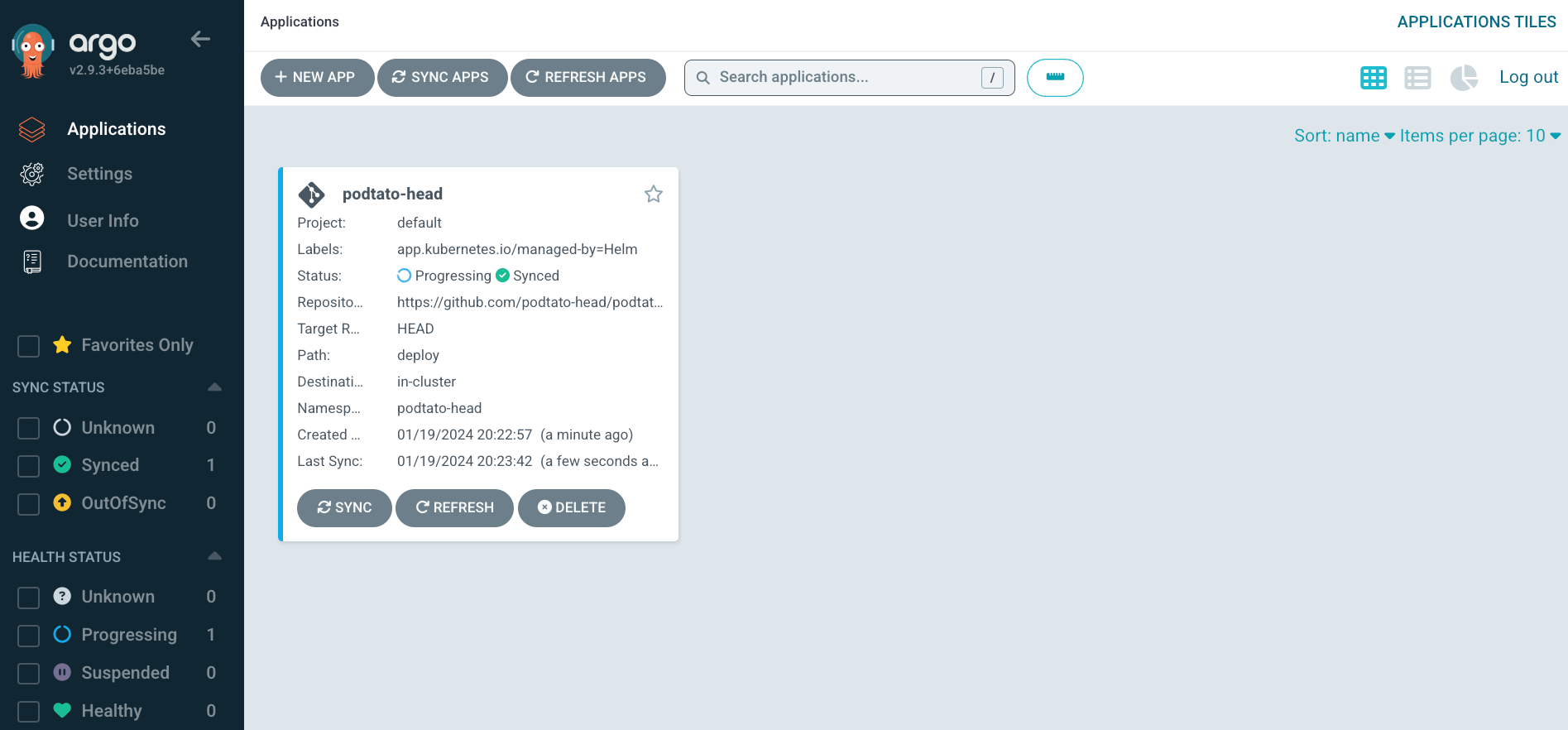Collapse sidebar with the back arrow
The image size is (1568, 730).
pyautogui.click(x=200, y=39)
